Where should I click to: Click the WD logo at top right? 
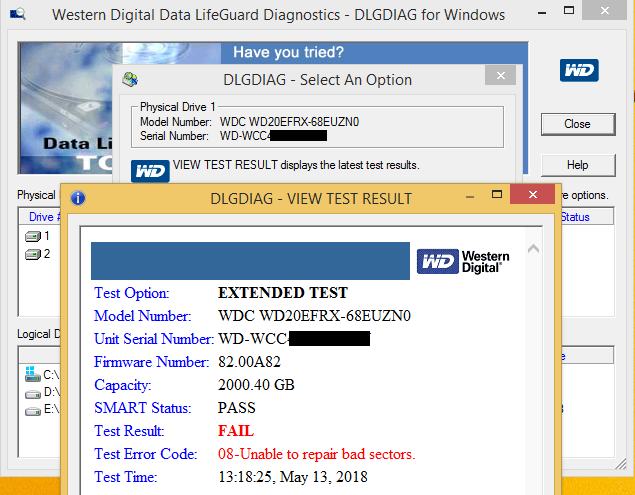pos(579,70)
